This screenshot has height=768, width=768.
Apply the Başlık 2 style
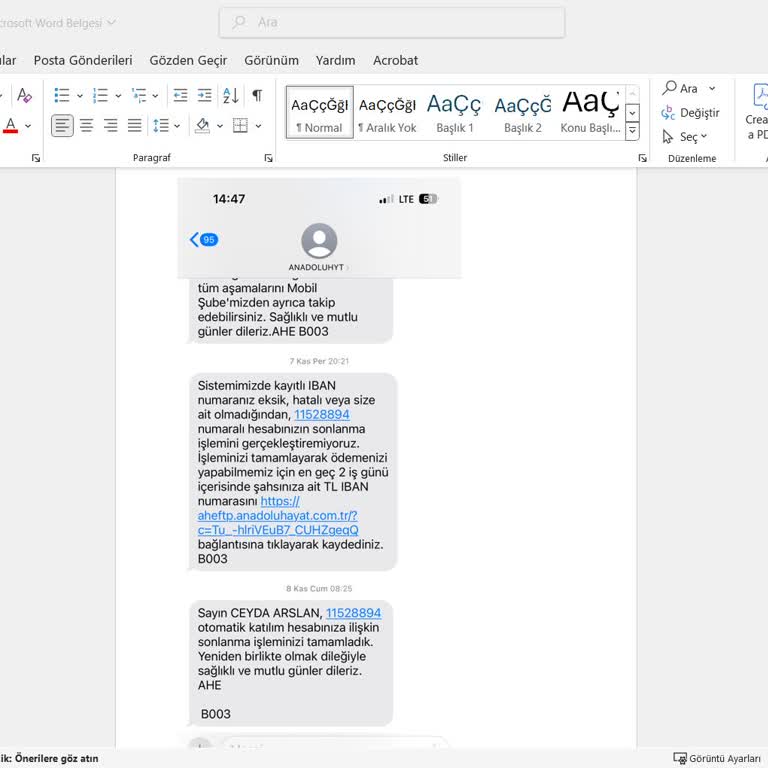tap(523, 113)
